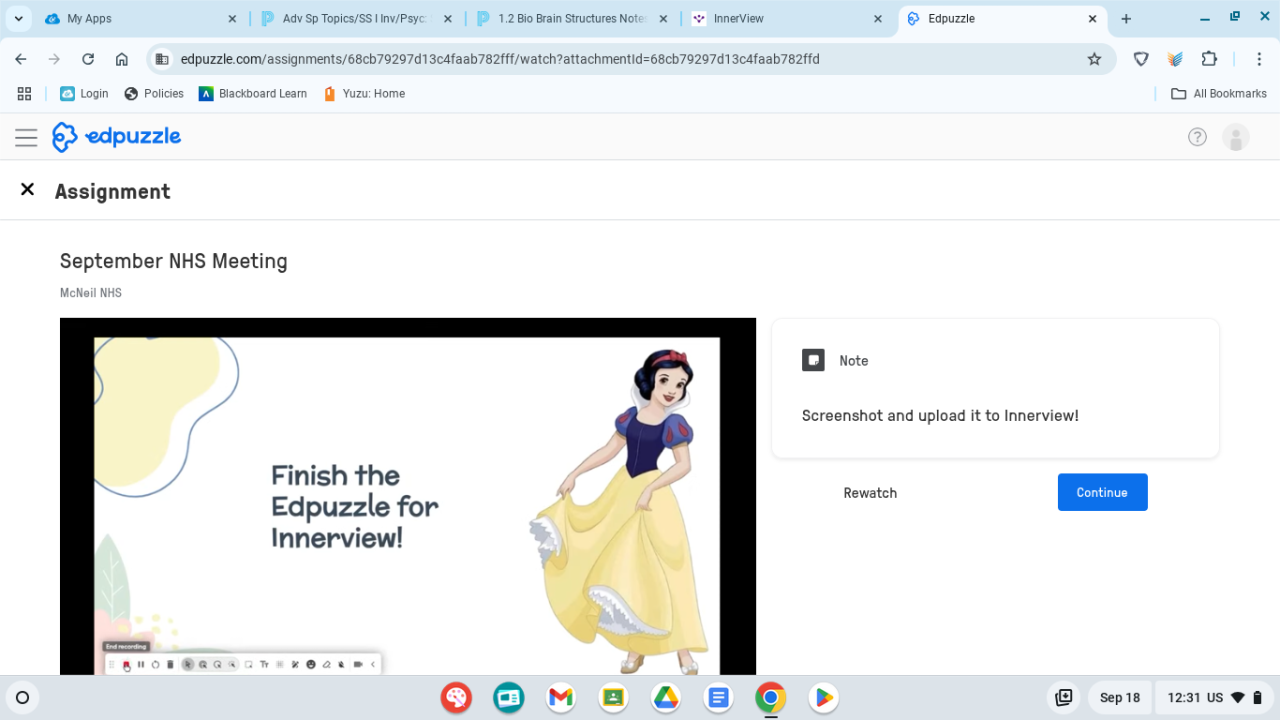
Task: Open the Edpuzzle hamburger menu
Action: point(26,137)
